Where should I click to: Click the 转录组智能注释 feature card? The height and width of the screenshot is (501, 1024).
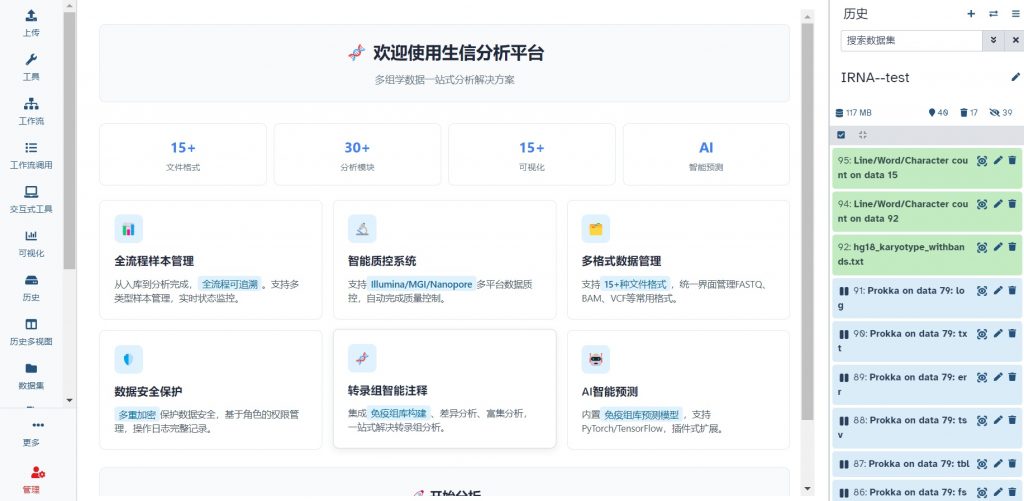(444, 389)
